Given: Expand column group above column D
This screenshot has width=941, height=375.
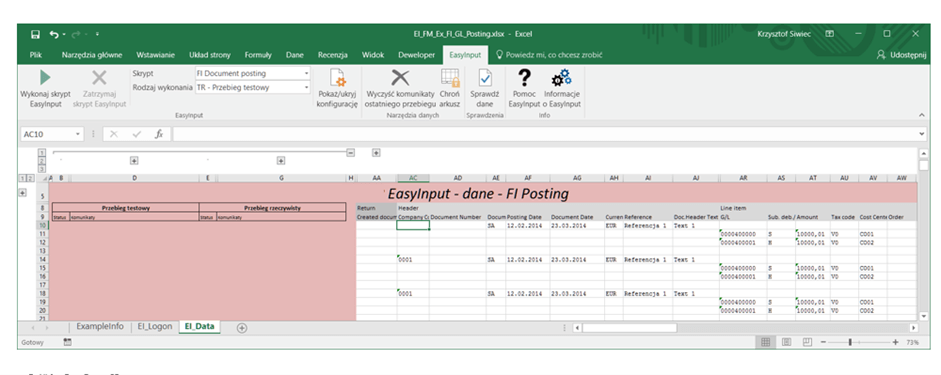Looking at the screenshot, I should 134,161.
